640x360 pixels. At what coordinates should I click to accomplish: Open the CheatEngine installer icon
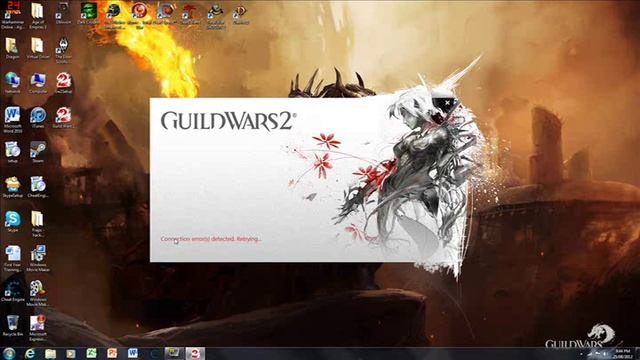[38, 187]
